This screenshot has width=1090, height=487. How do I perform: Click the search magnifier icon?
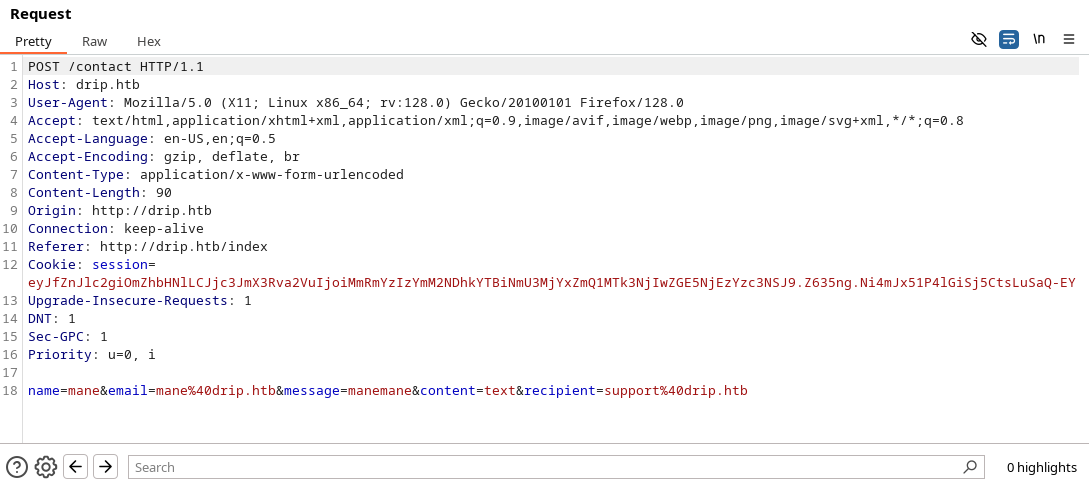969,467
